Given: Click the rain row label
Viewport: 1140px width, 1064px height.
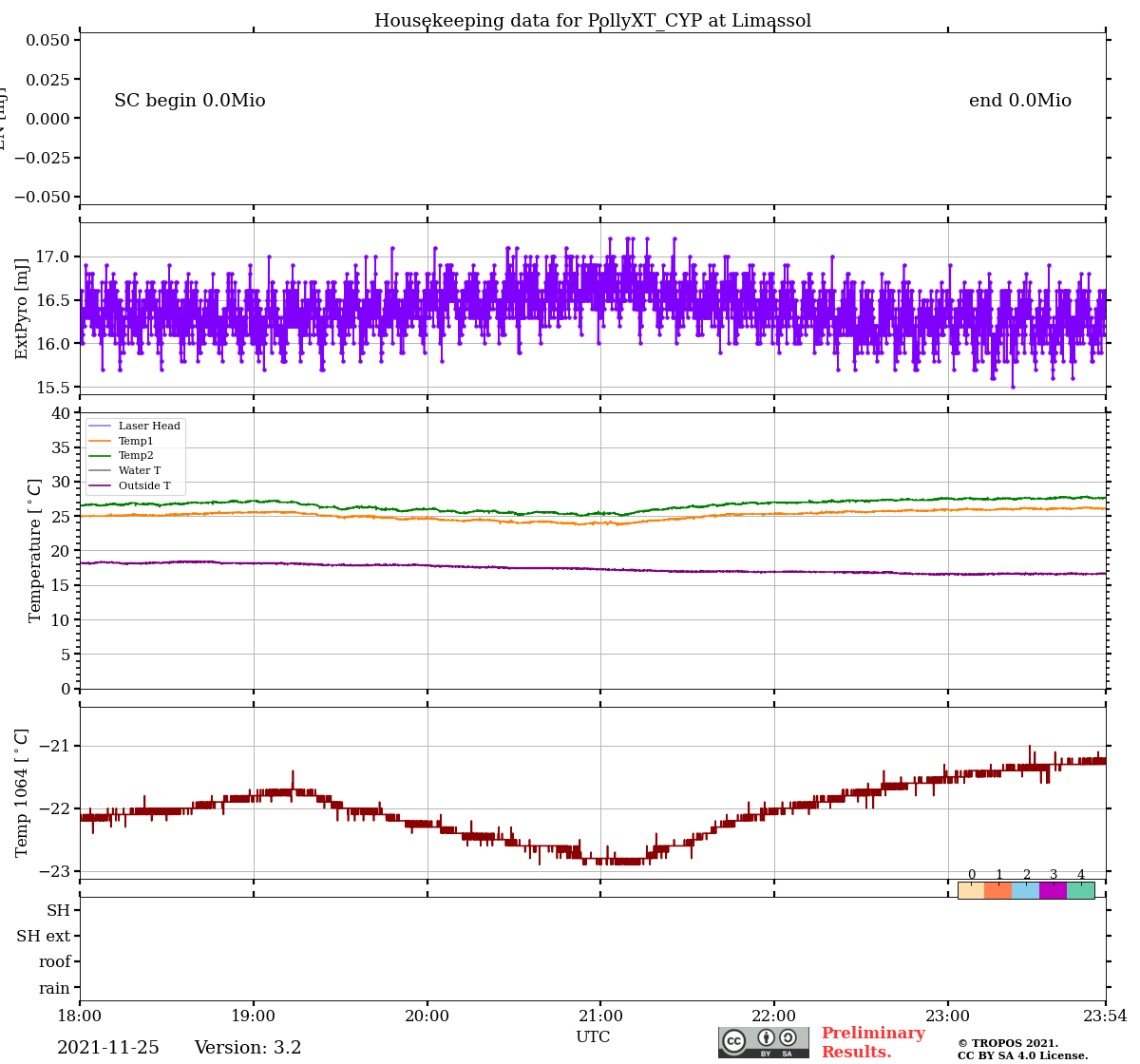Looking at the screenshot, I should point(55,988).
